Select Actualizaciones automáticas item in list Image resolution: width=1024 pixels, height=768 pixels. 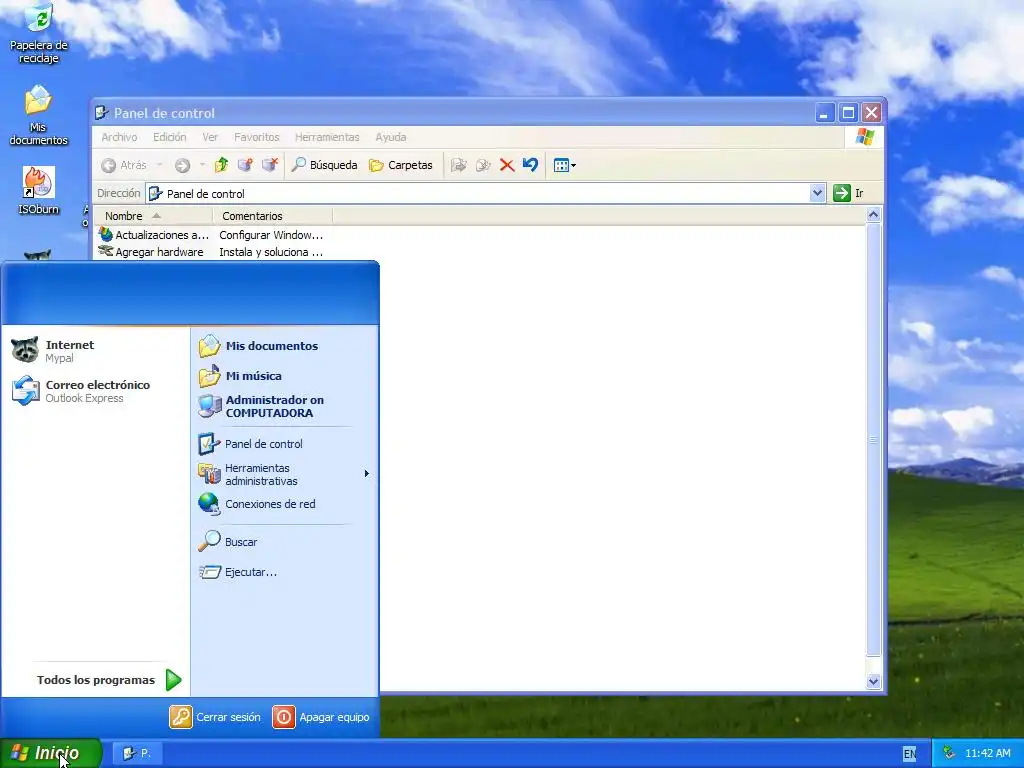click(154, 235)
